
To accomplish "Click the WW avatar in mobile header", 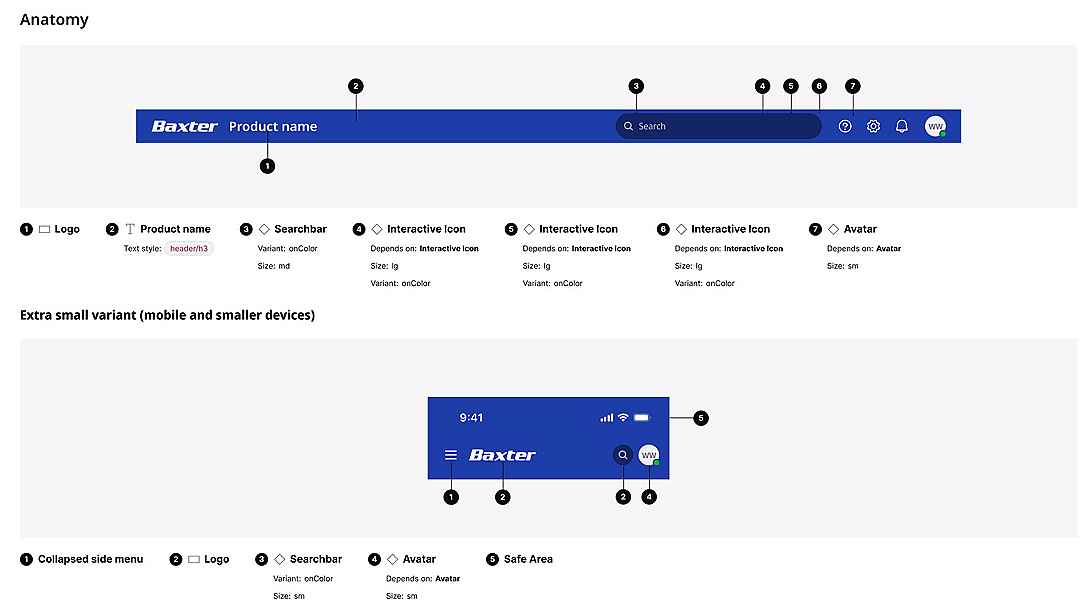I will tap(649, 455).
